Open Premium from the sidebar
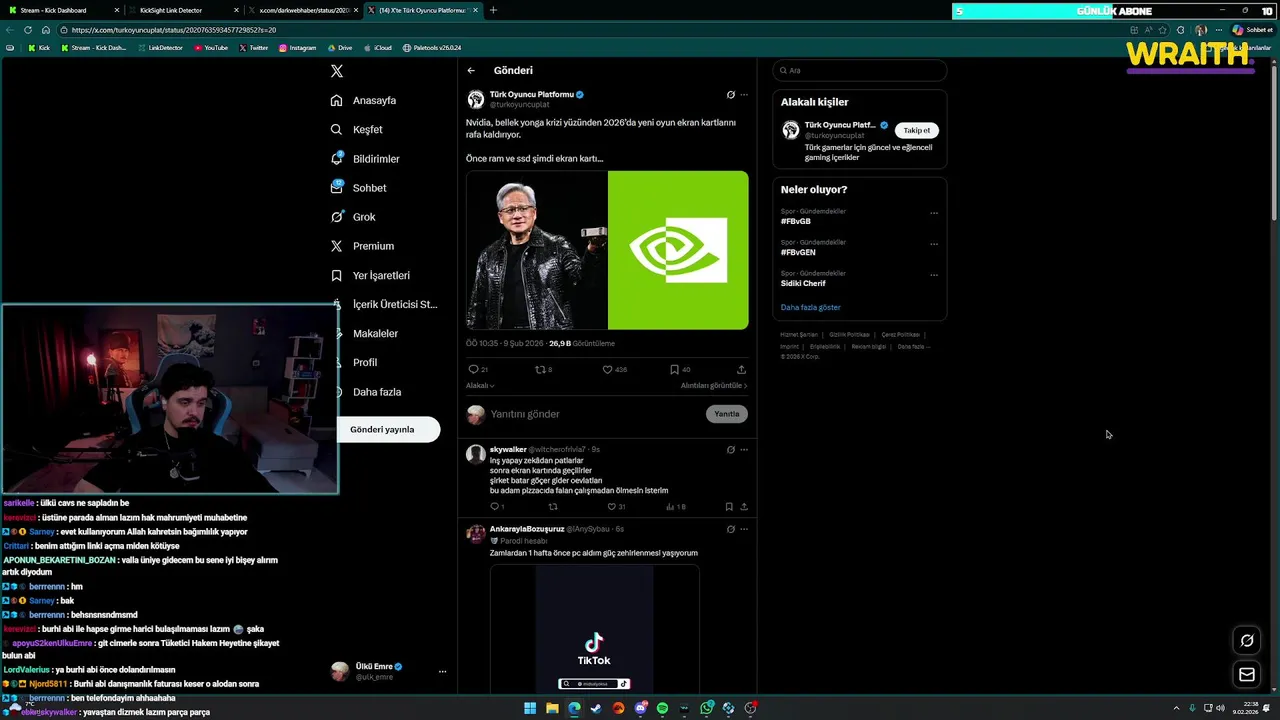Image resolution: width=1280 pixels, height=720 pixels. coord(362,246)
